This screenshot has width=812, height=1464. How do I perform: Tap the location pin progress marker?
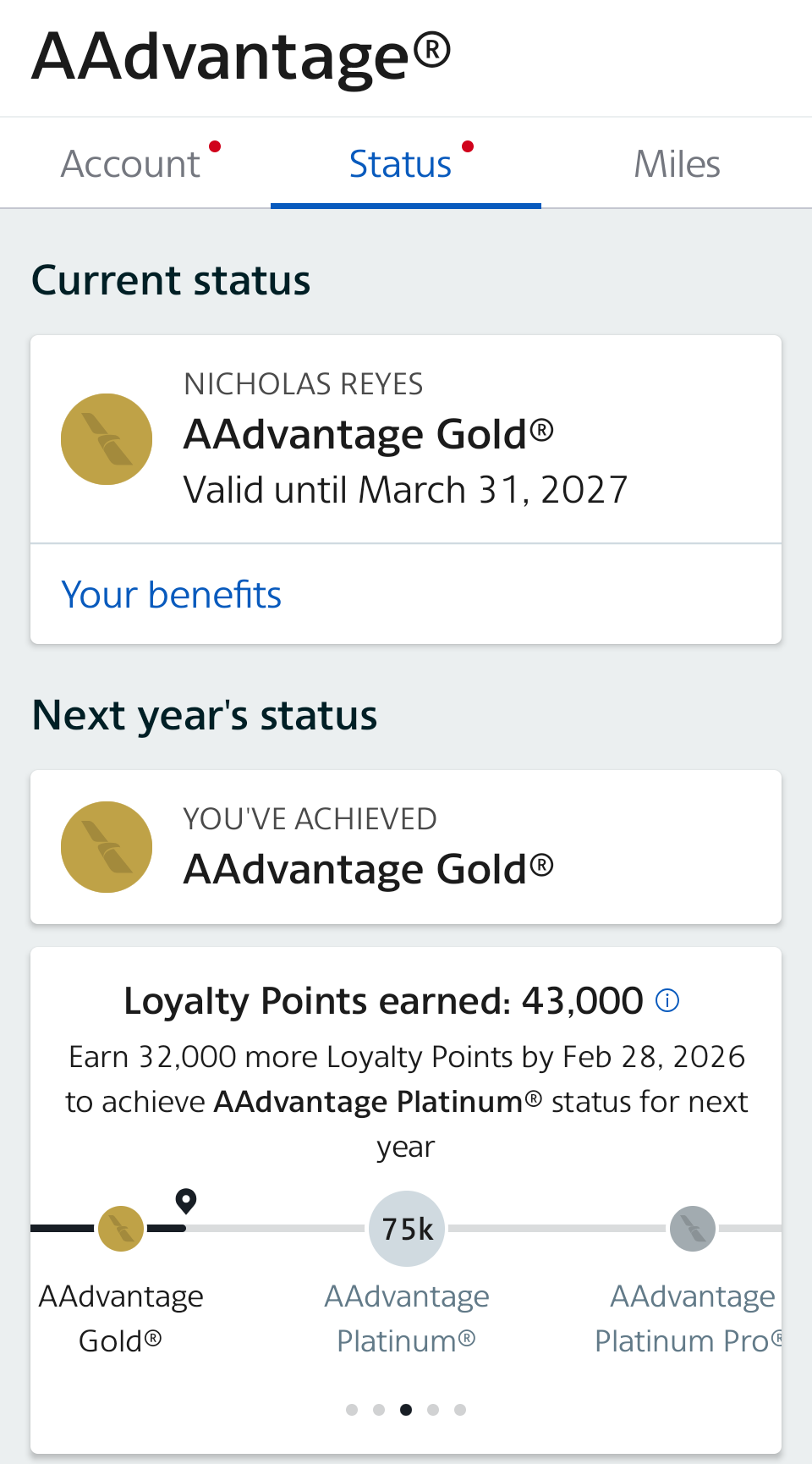point(186,1201)
